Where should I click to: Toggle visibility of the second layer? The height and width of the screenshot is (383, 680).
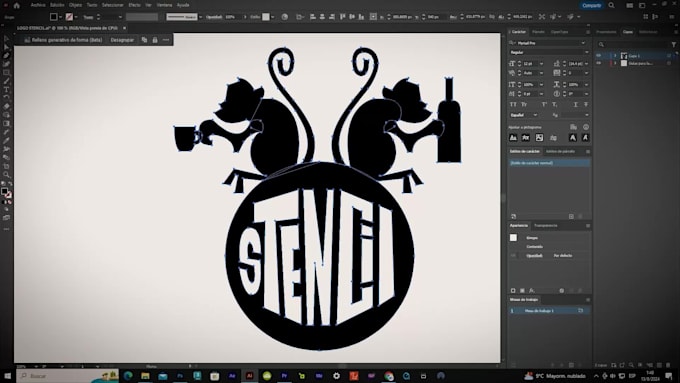(598, 63)
